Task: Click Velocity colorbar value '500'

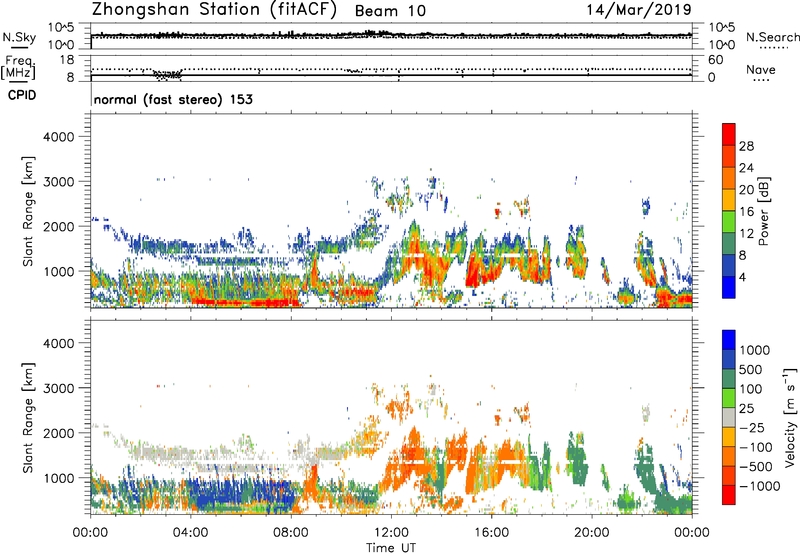Action: (750, 369)
